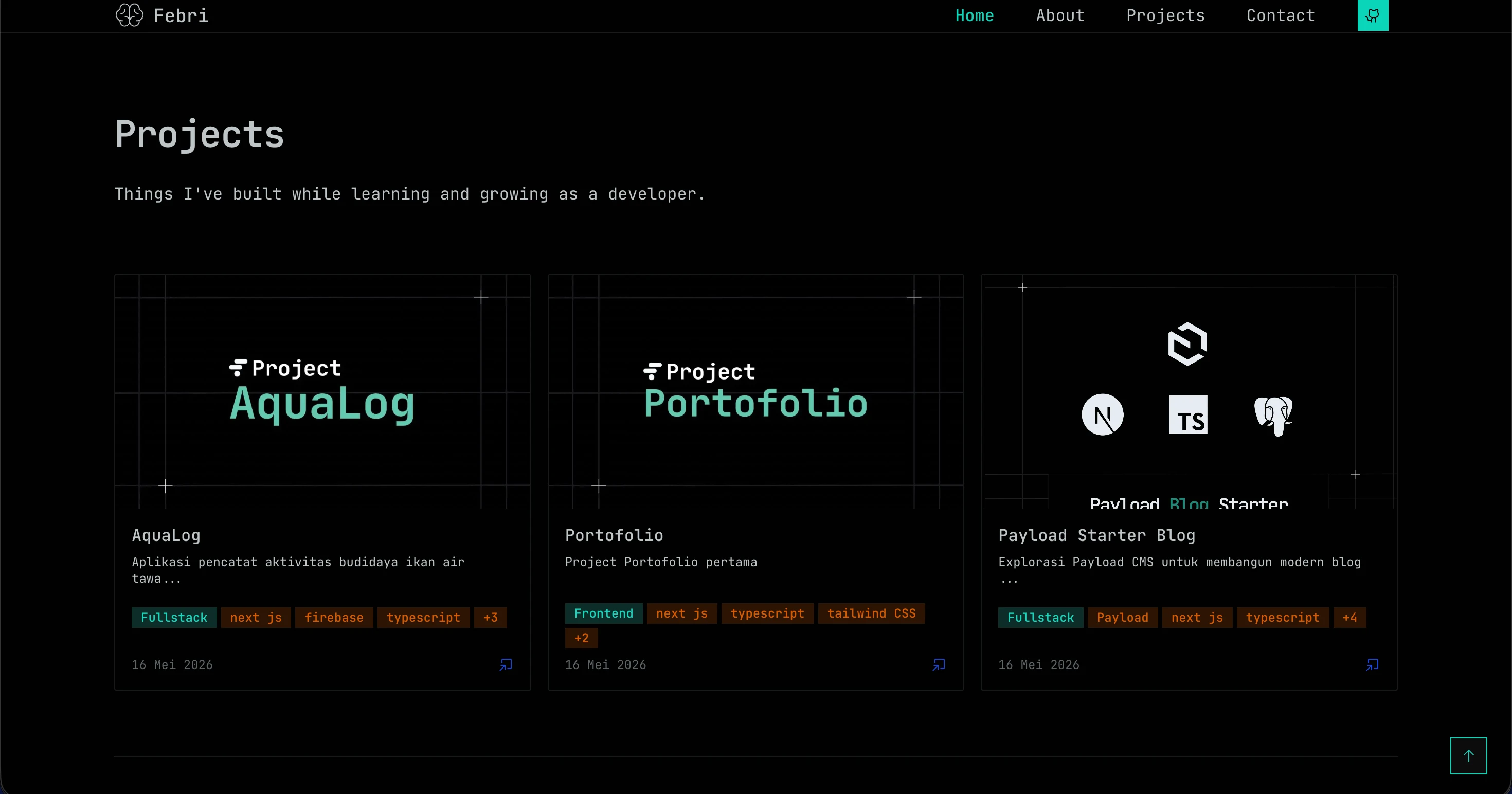The width and height of the screenshot is (1512, 794).
Task: Click the PostgreSQL elephant logo icon
Action: [x=1272, y=416]
